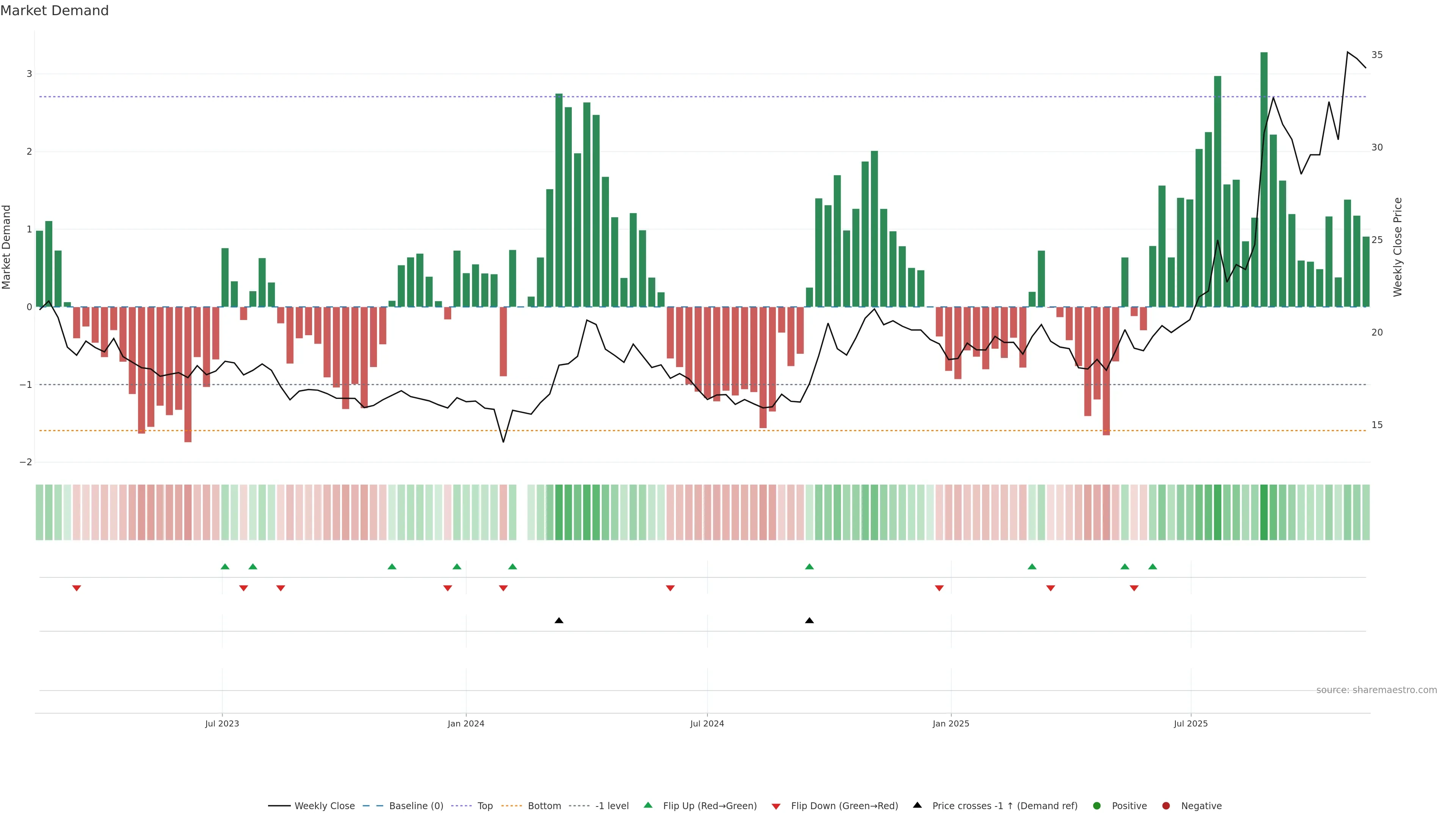This screenshot has height=819, width=1456.
Task: Click the second black price-cross marker
Action: pyautogui.click(x=810, y=621)
